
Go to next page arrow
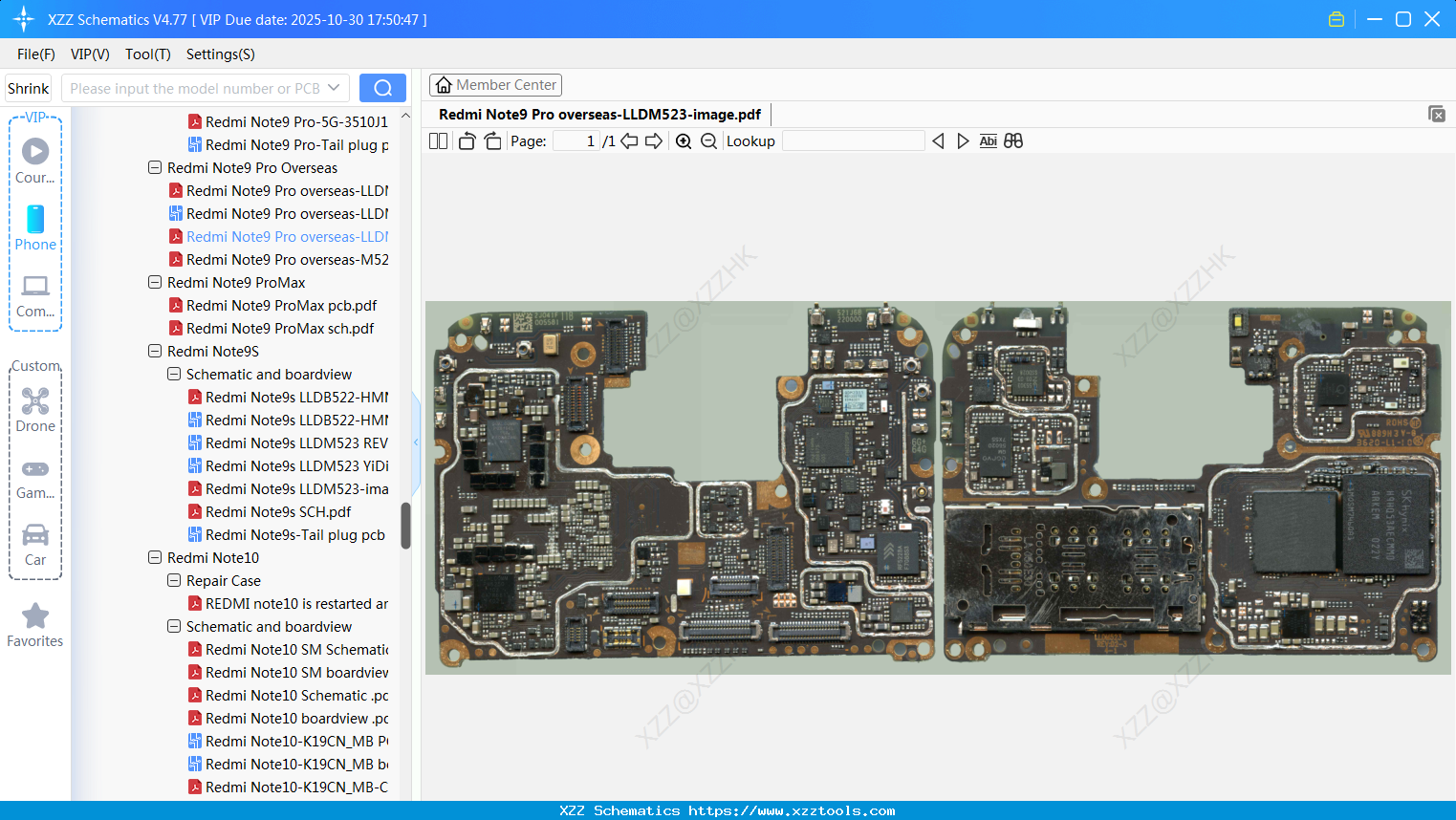point(654,141)
